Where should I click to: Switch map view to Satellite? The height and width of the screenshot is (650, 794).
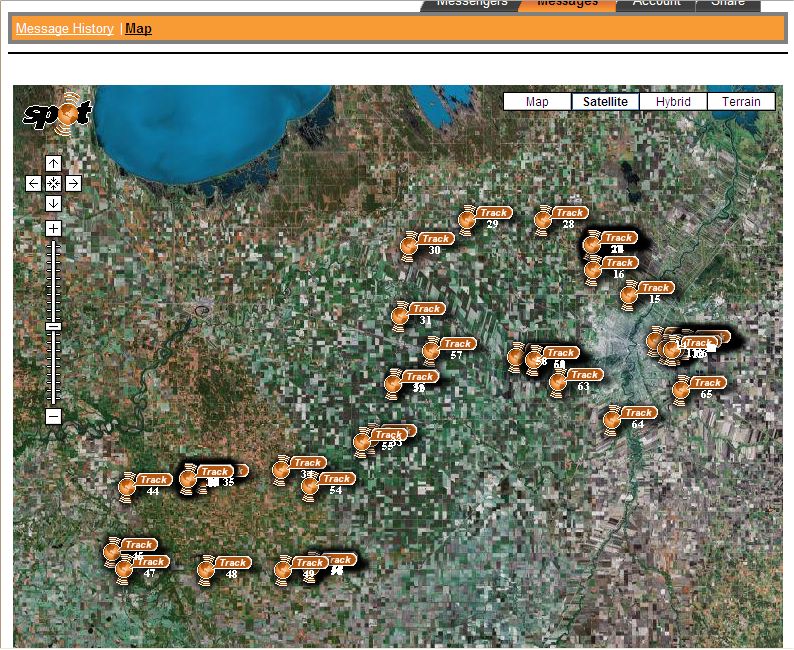pyautogui.click(x=605, y=101)
